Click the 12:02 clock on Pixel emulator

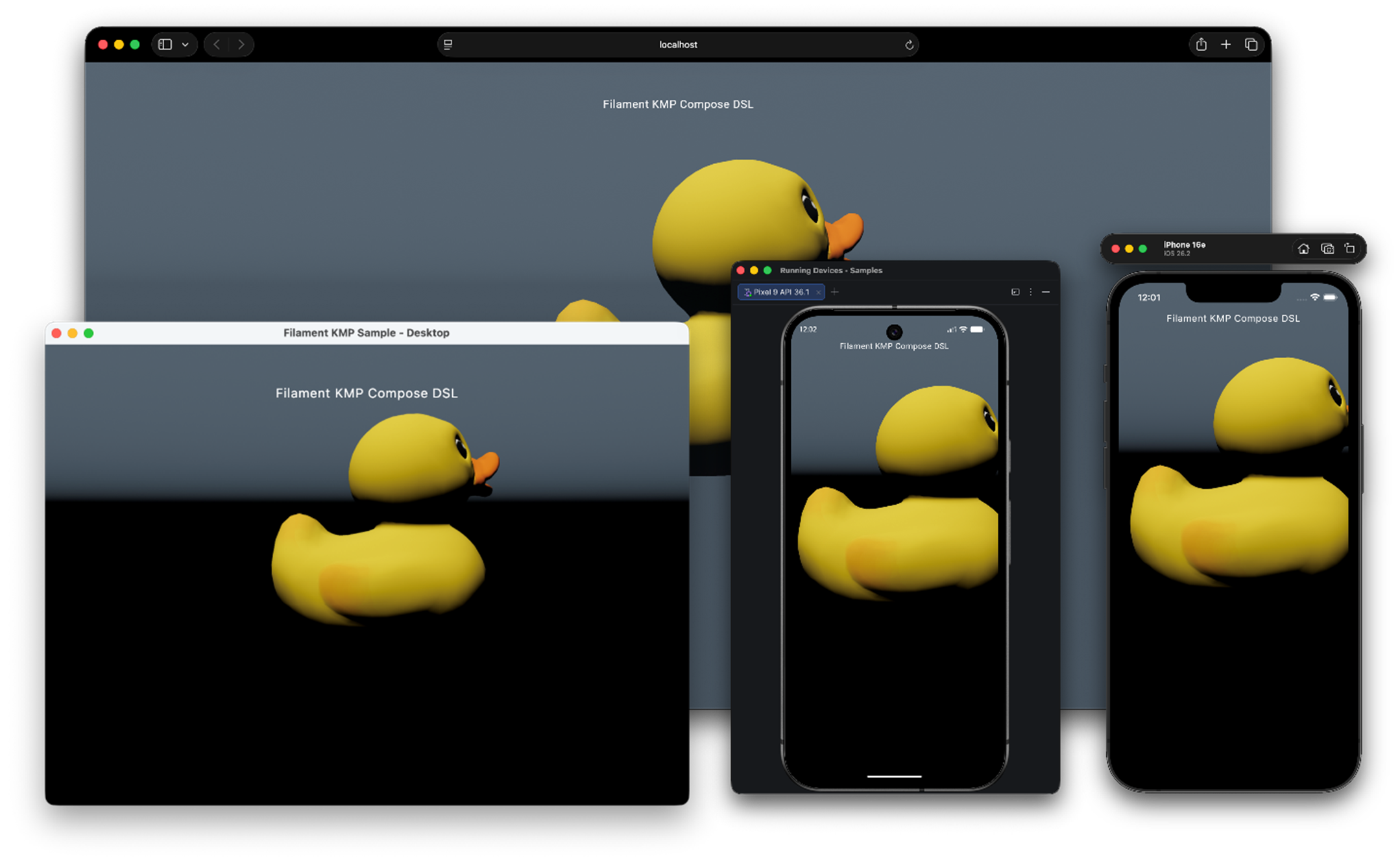tap(808, 329)
